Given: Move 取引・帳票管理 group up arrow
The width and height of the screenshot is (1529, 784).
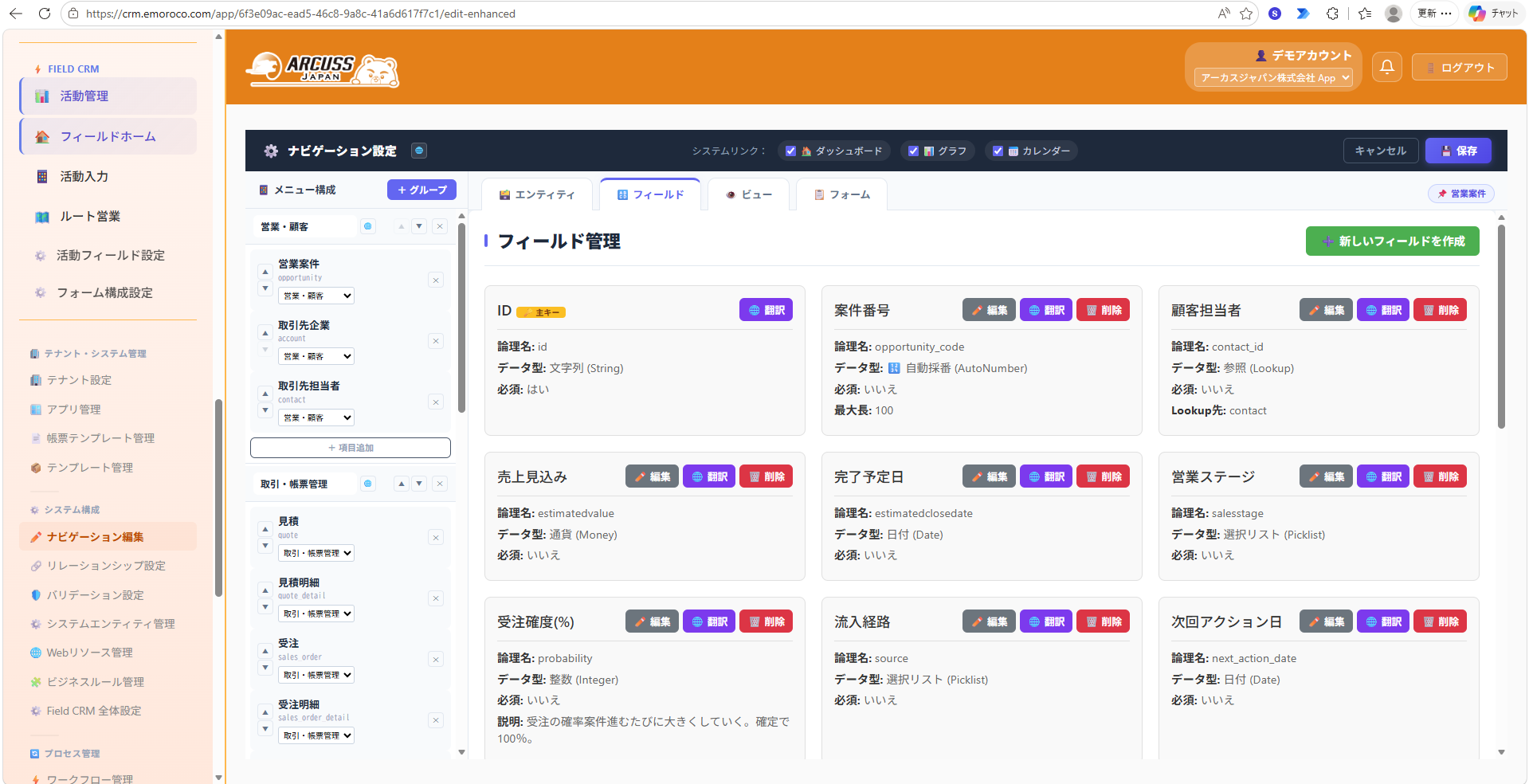Looking at the screenshot, I should point(402,484).
